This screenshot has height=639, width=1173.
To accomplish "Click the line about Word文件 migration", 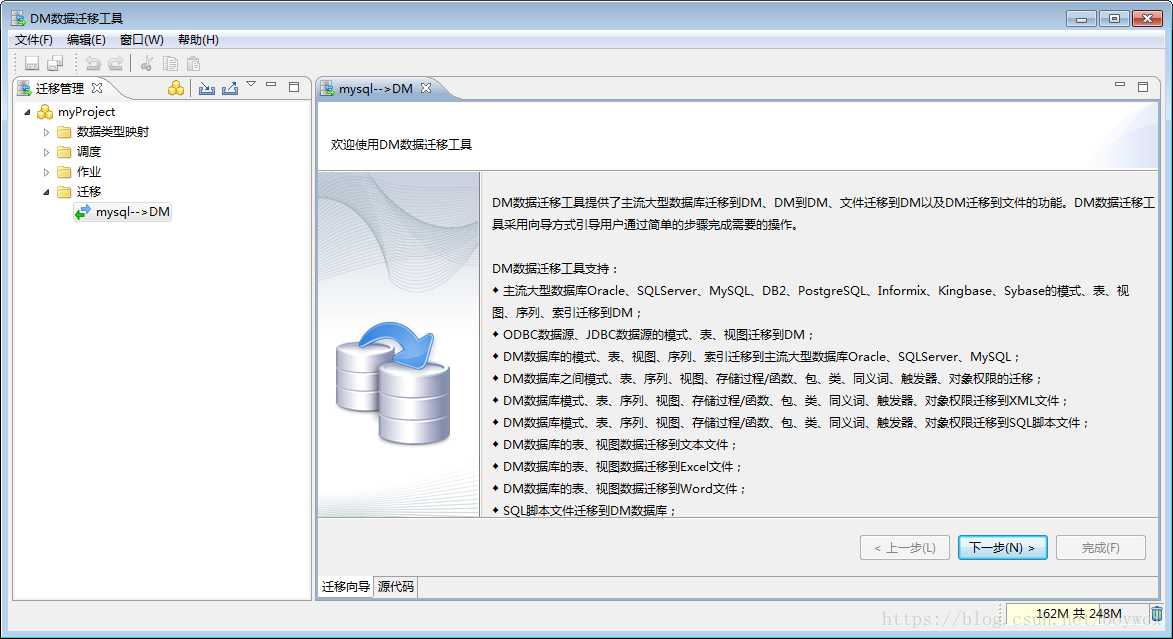I will point(619,489).
